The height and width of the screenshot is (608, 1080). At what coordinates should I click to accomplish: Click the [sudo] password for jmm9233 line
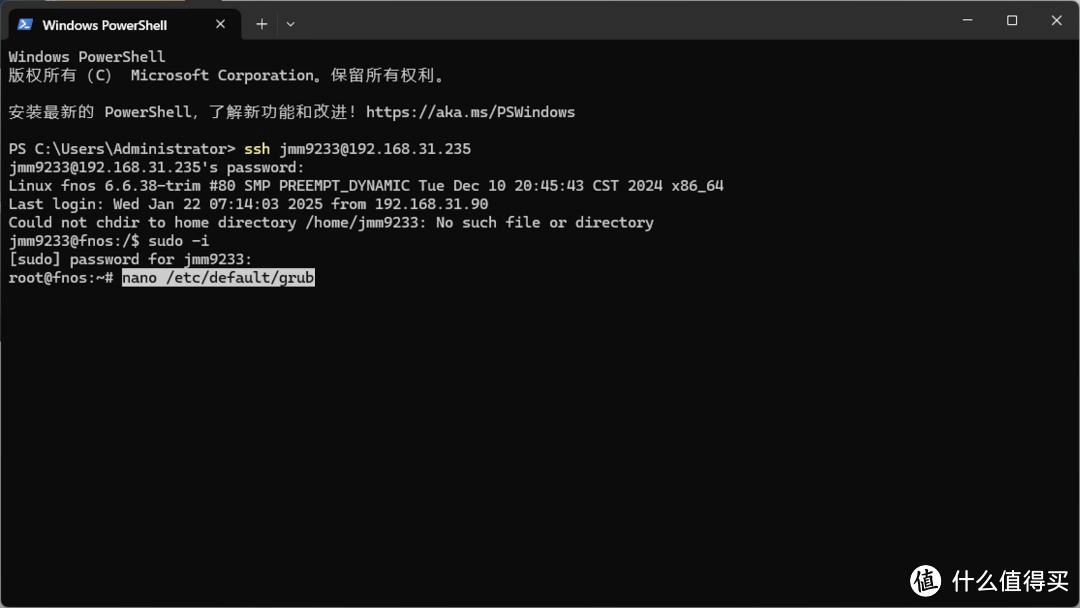click(x=130, y=260)
